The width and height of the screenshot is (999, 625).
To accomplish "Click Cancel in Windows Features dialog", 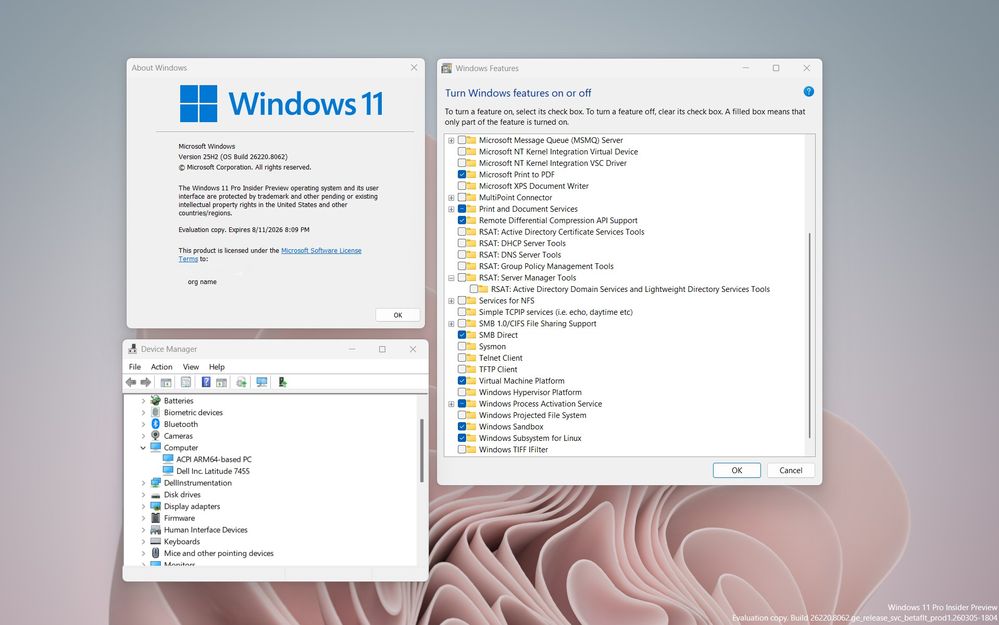I will [x=791, y=470].
